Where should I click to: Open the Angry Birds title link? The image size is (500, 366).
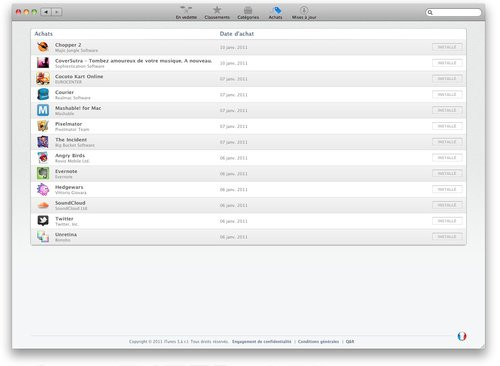tap(70, 155)
